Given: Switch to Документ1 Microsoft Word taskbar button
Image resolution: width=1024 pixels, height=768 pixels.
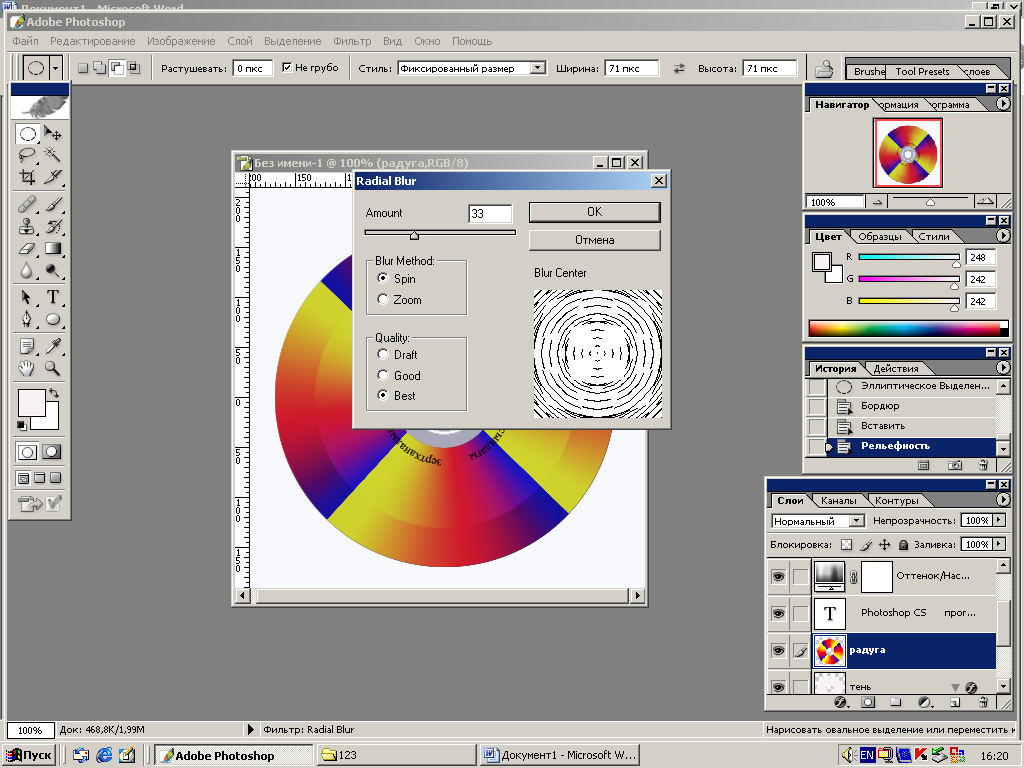Looking at the screenshot, I should click(x=559, y=755).
